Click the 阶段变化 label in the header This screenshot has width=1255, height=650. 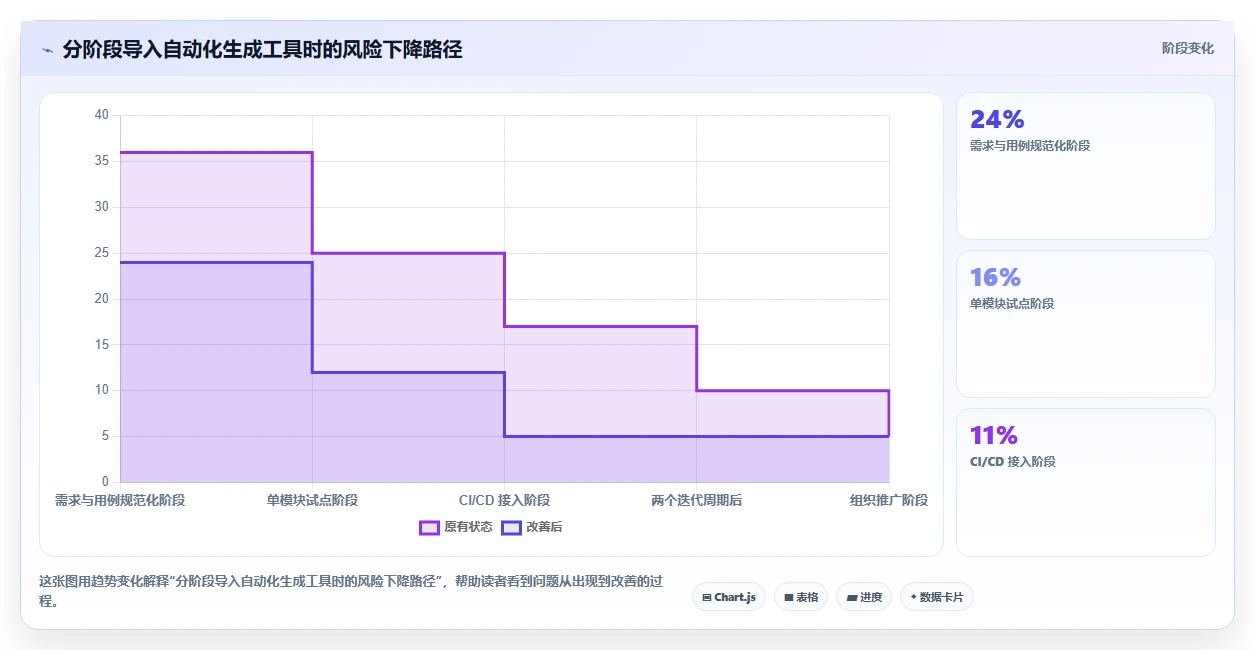coord(1188,48)
